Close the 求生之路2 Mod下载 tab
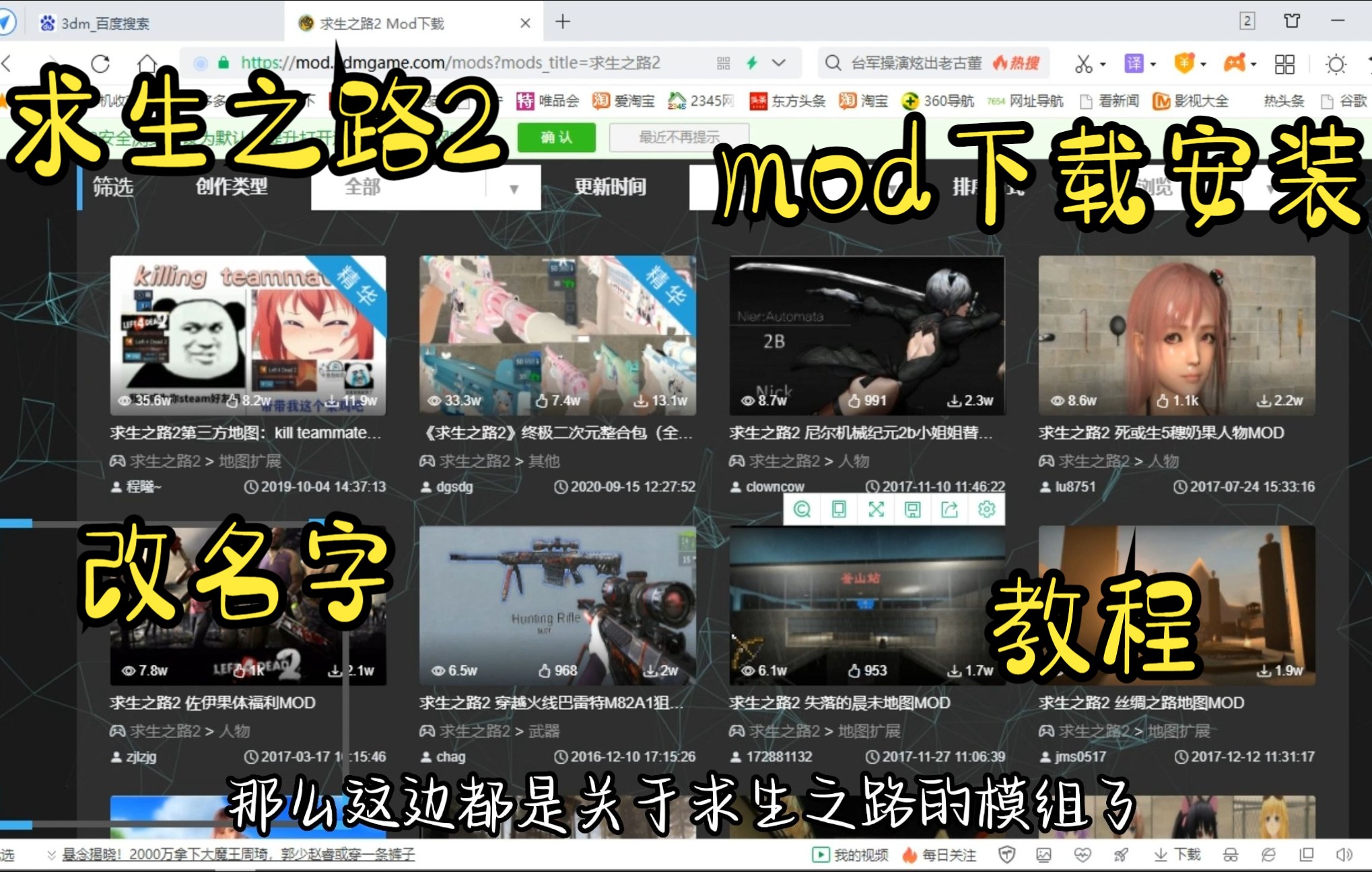 pos(525,23)
